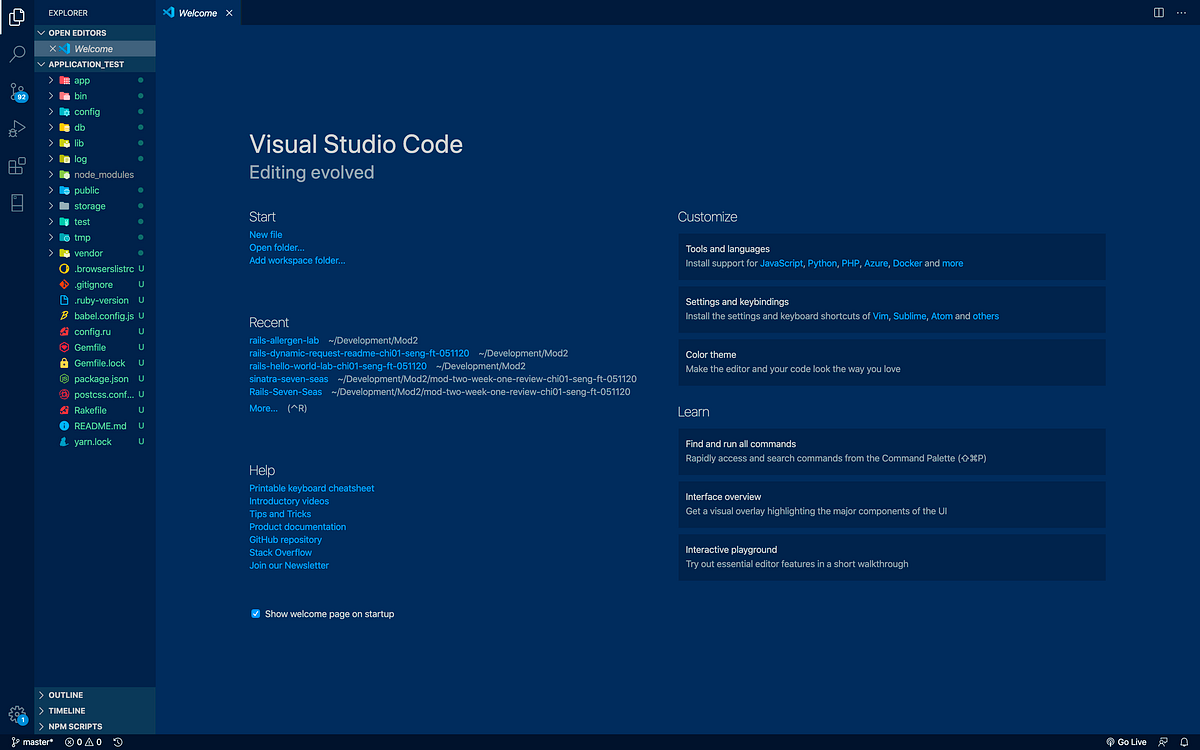The width and height of the screenshot is (1200, 750).
Task: Open Source Control view with 92 badge
Action: coord(17,92)
